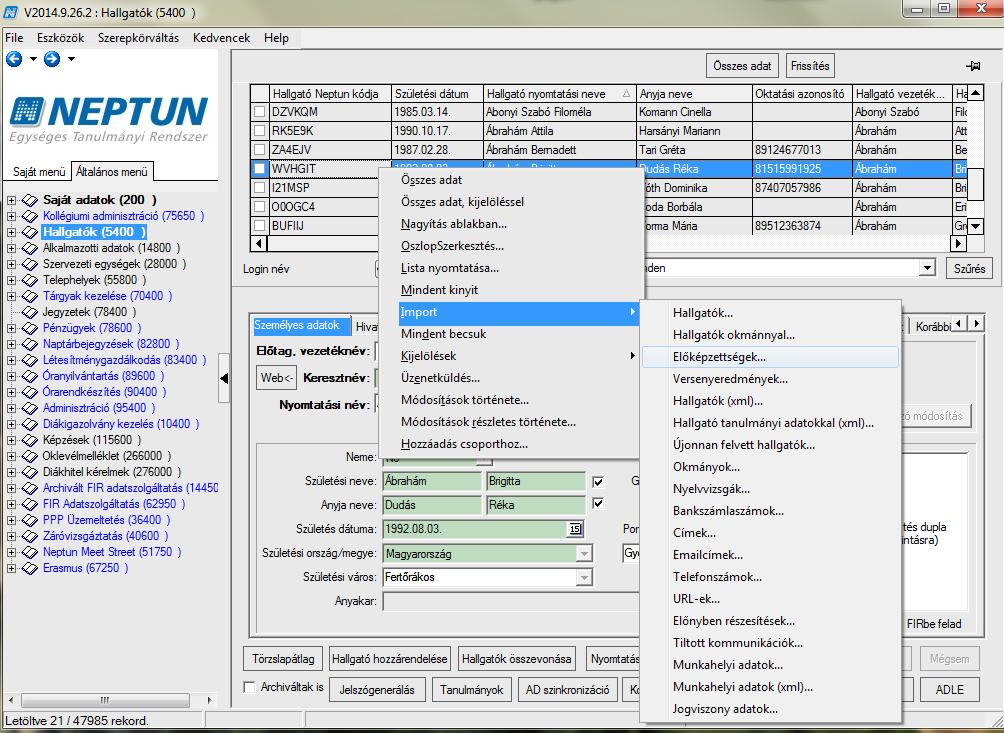This screenshot has width=1004, height=733.
Task: Click the Jelszógenerálás button
Action: [x=376, y=690]
